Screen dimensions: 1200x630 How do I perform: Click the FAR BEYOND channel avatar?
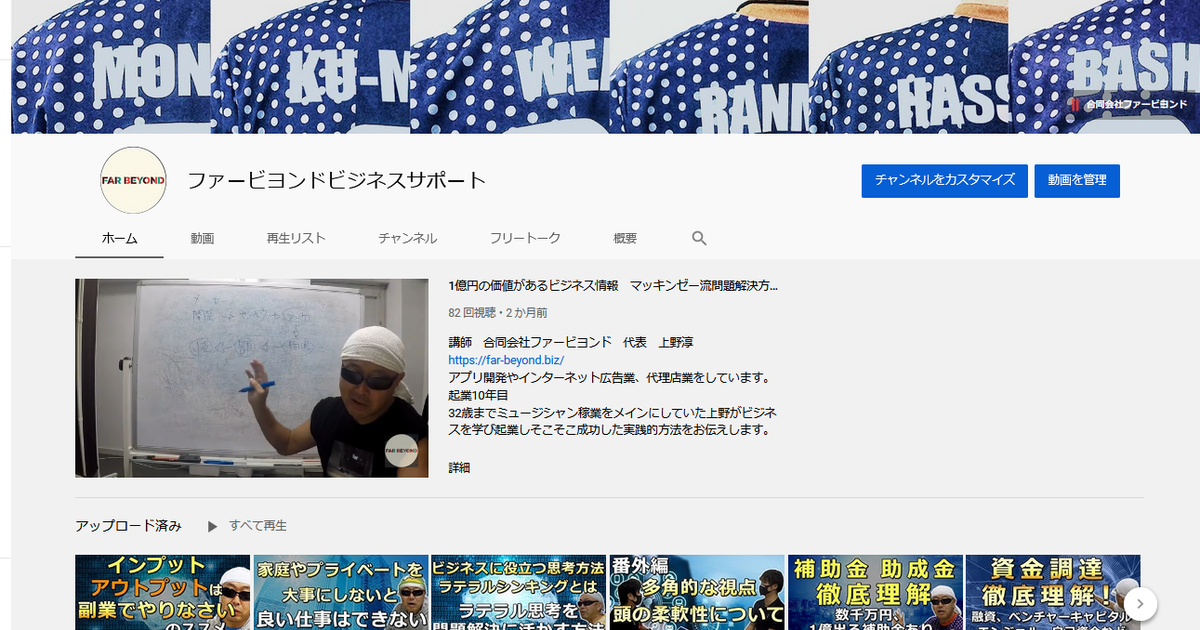(x=133, y=180)
